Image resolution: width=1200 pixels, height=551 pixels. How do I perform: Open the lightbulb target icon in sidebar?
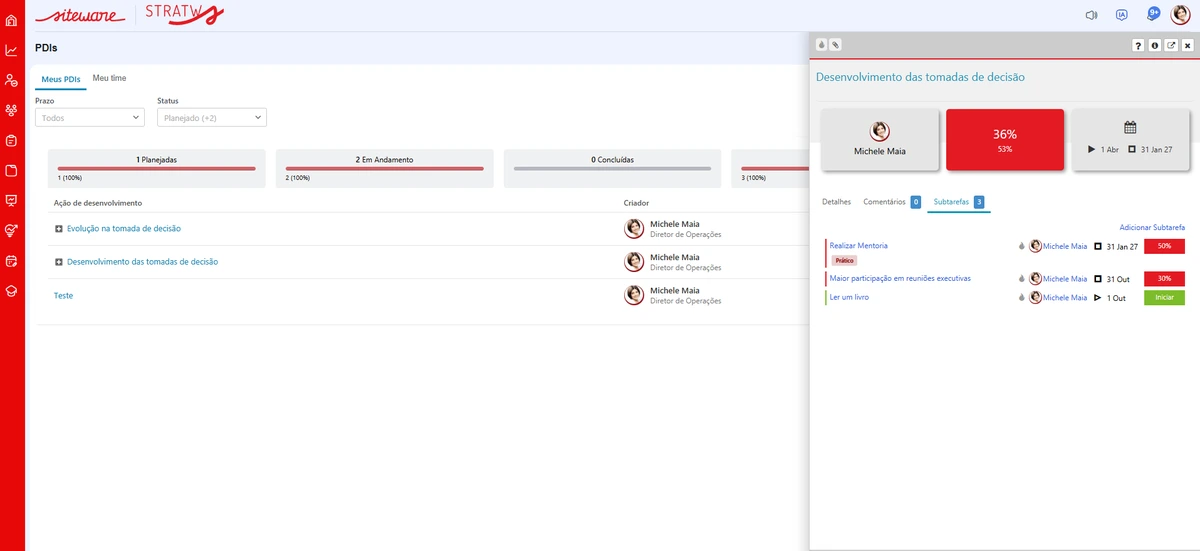click(x=12, y=230)
